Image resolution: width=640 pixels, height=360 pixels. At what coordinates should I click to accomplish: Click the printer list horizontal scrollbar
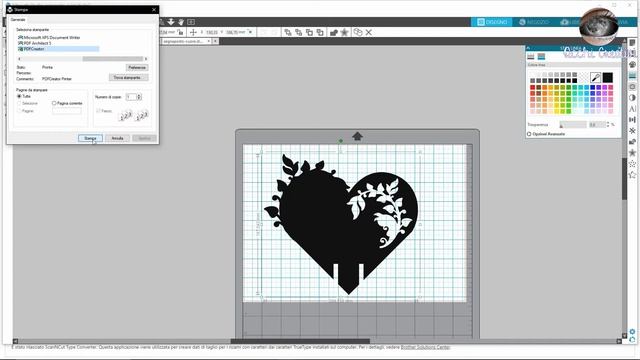tap(82, 59)
